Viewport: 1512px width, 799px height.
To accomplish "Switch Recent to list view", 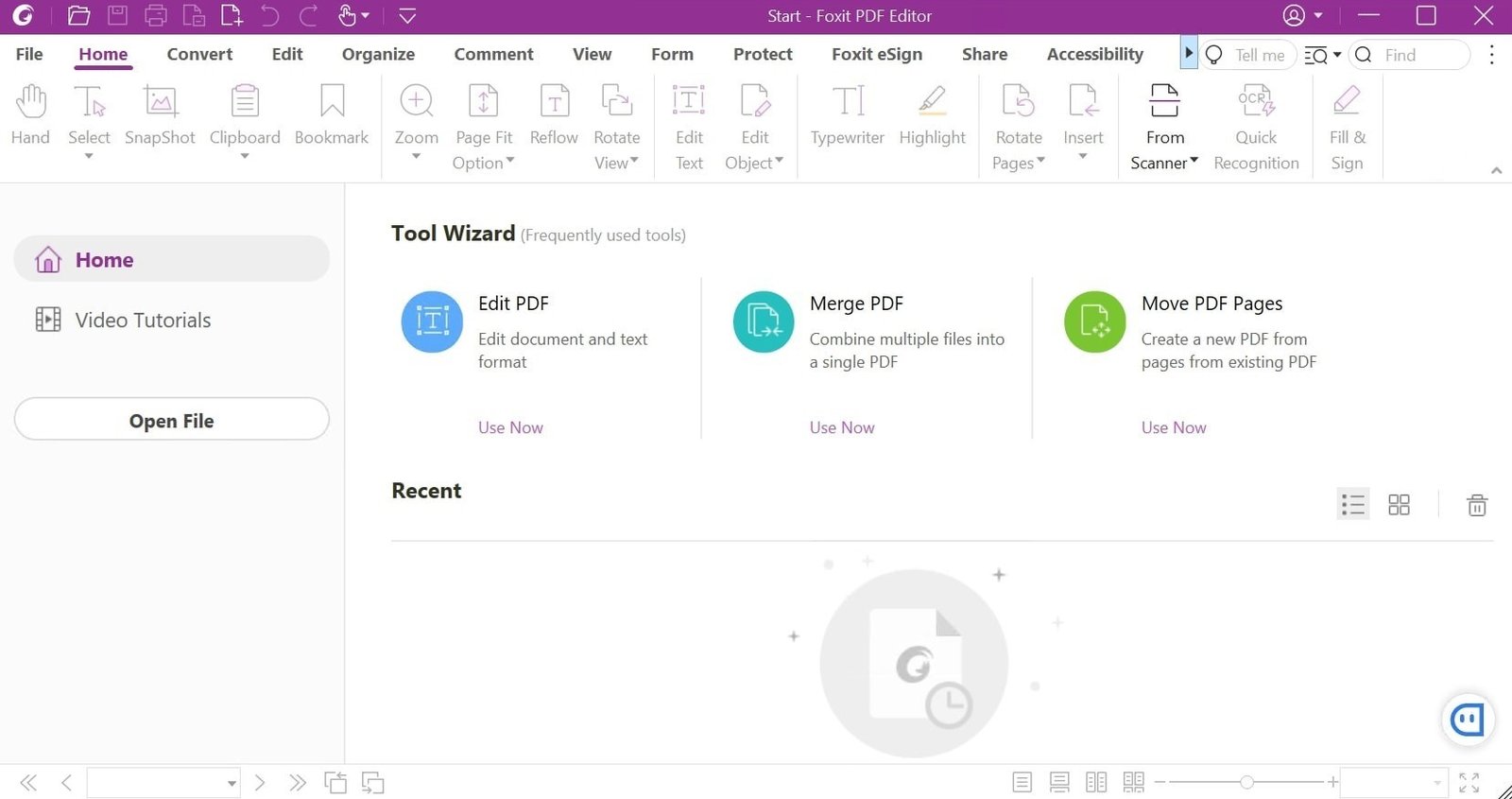I will click(1353, 505).
